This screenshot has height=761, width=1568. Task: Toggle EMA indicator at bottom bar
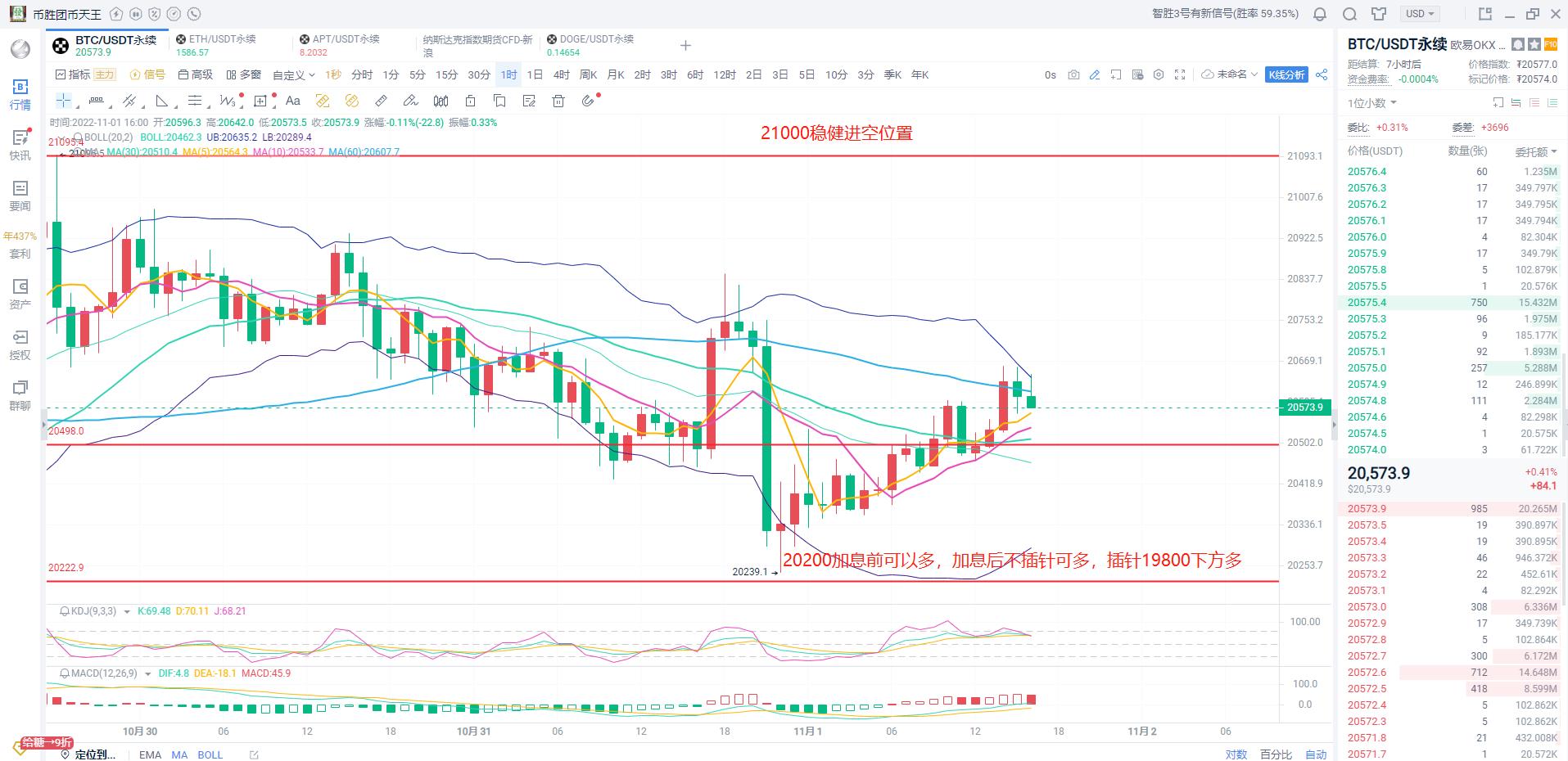tap(150, 754)
